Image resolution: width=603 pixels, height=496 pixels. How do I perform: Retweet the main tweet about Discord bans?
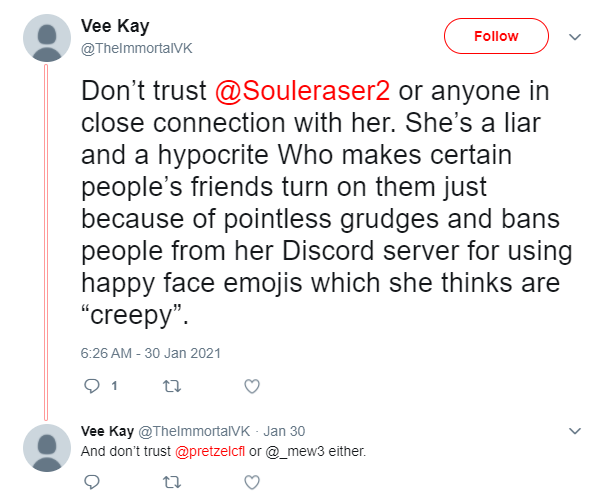point(172,386)
